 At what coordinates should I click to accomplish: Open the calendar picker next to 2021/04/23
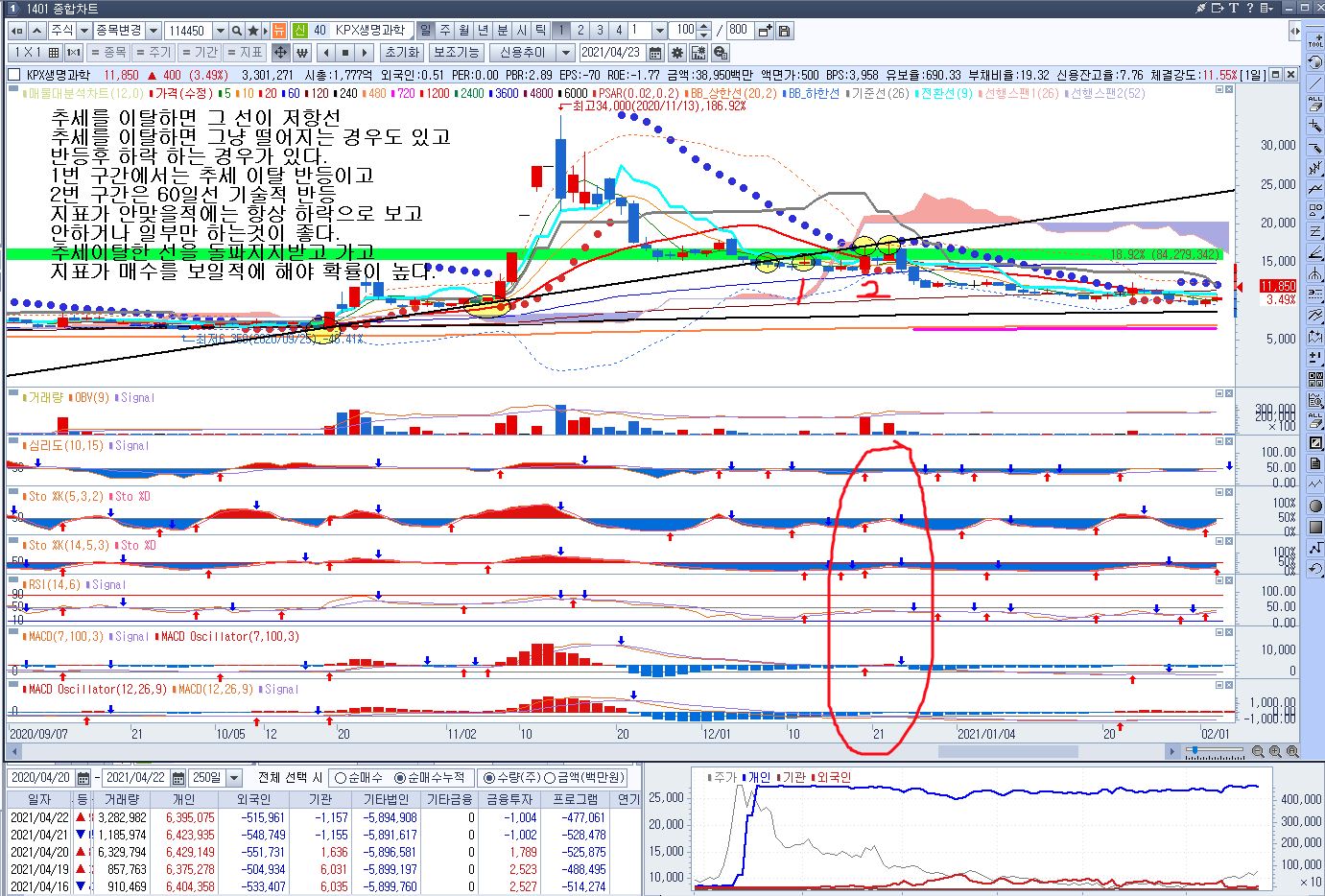pos(655,53)
